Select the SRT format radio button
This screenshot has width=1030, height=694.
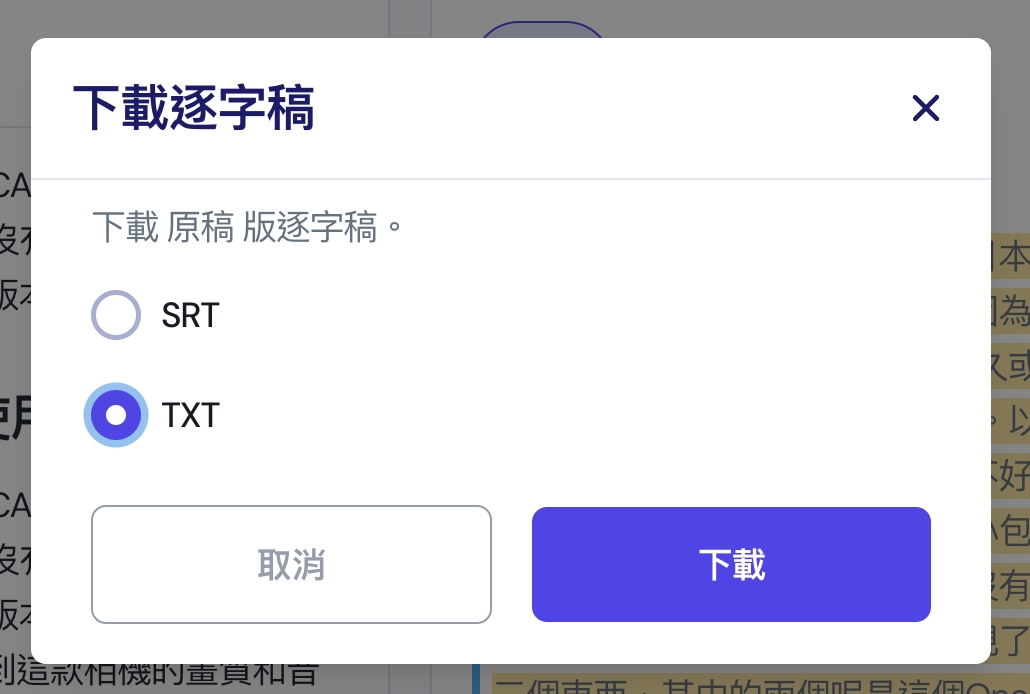116,315
